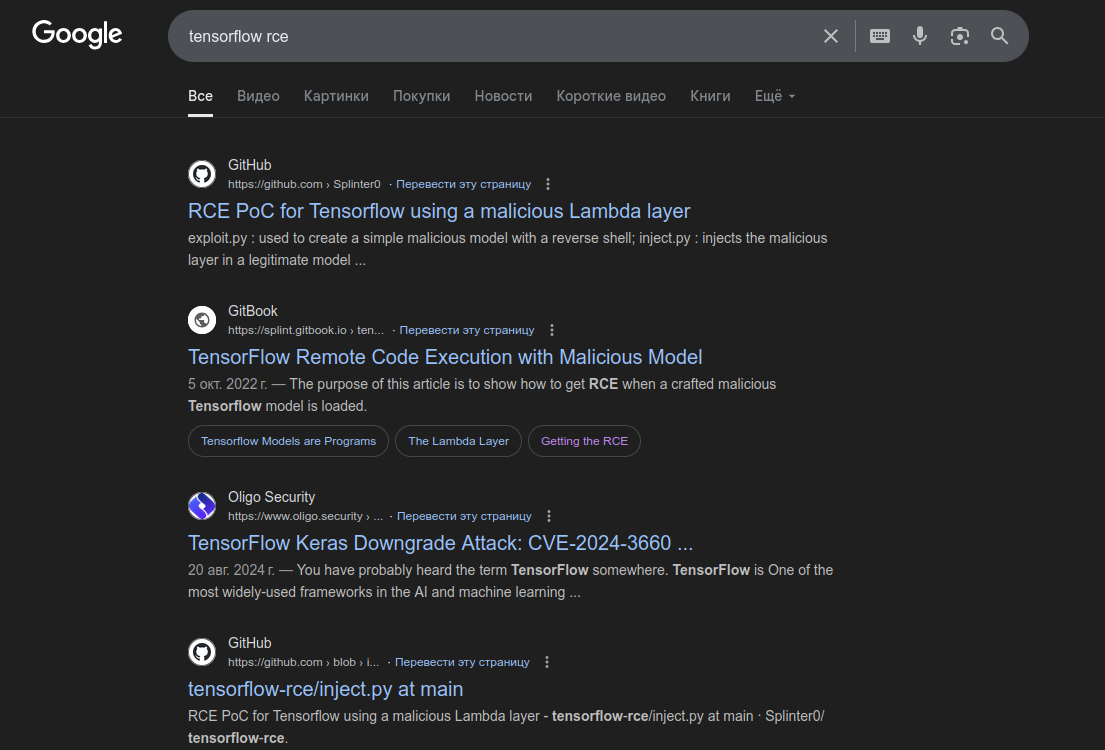Open the three-dot menu of the Oligo result
Screen dimensions: 1105x750
click(x=548, y=515)
